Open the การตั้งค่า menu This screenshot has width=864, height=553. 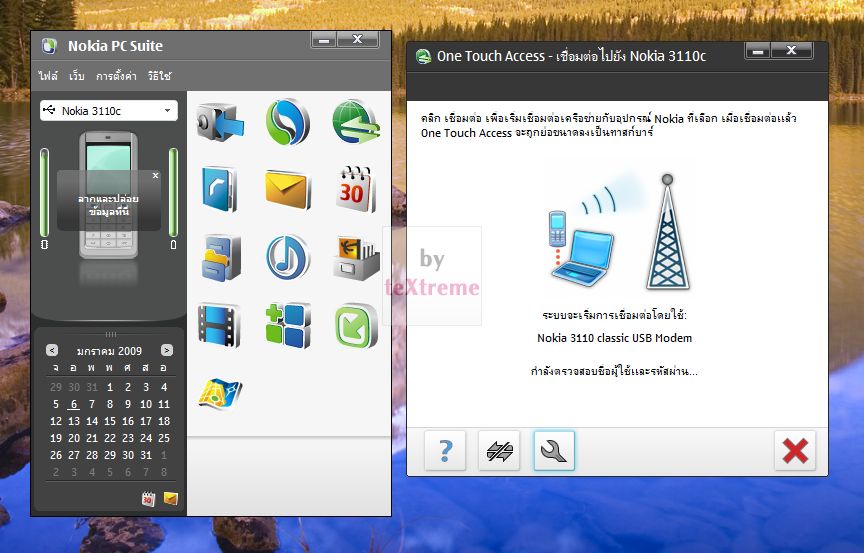coord(116,76)
